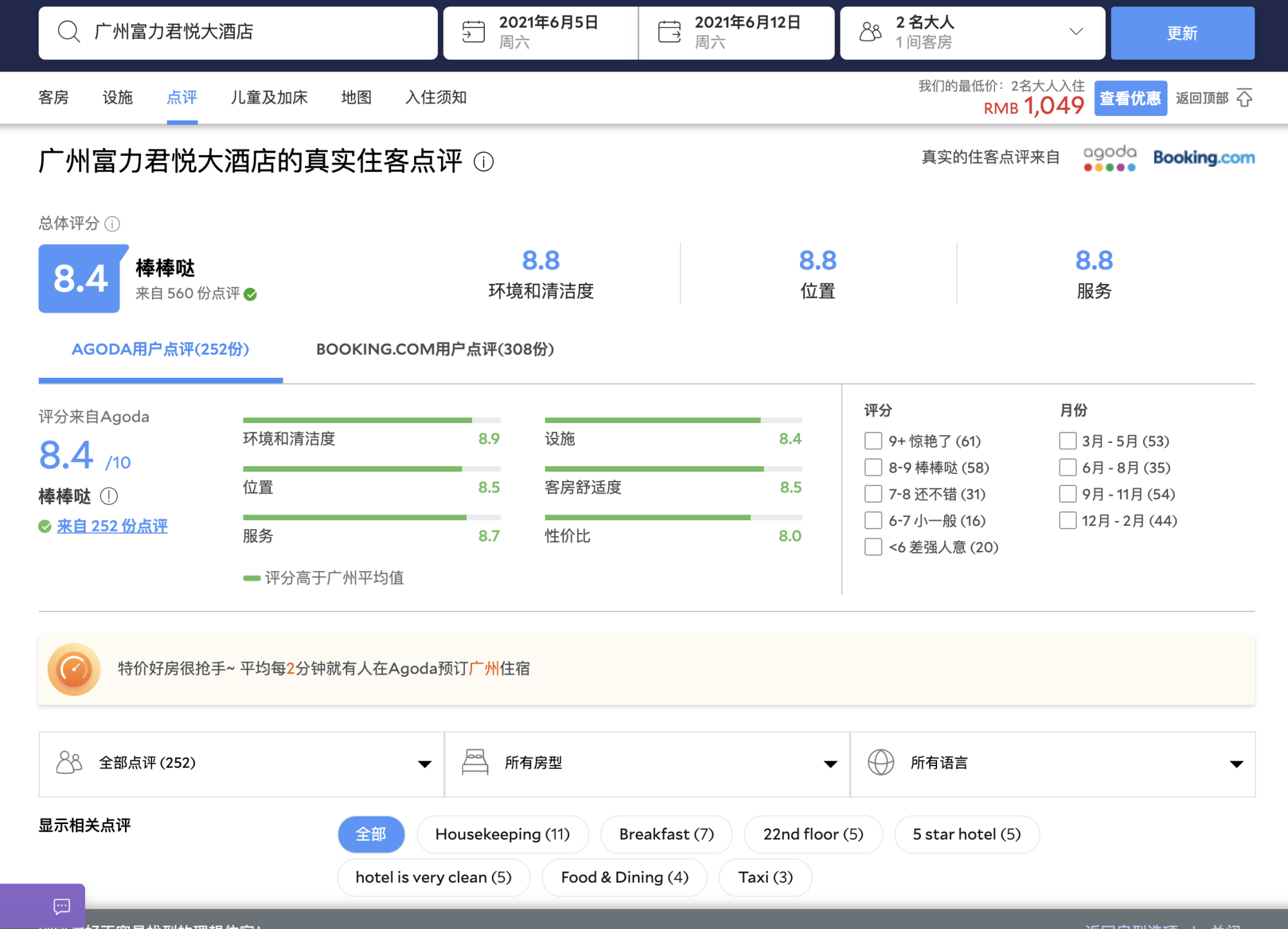
Task: Go to the 客房 tab
Action: click(x=53, y=97)
